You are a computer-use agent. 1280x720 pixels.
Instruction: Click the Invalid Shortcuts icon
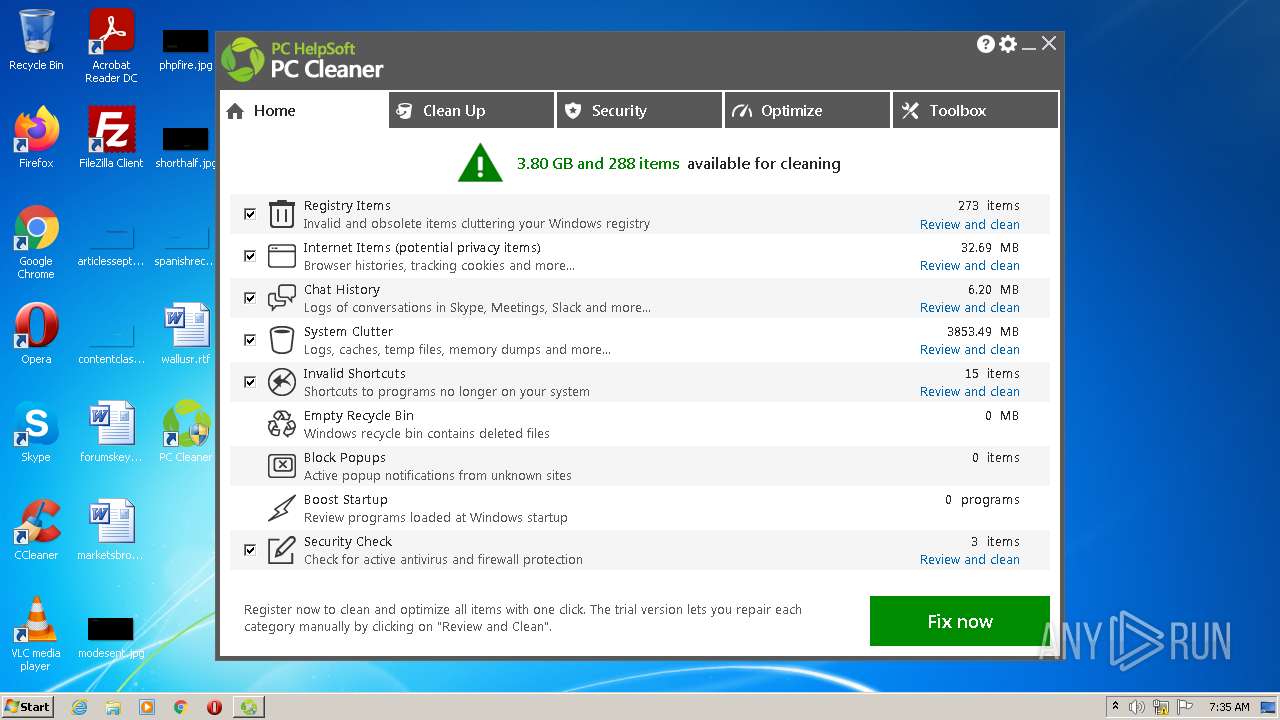coord(282,382)
